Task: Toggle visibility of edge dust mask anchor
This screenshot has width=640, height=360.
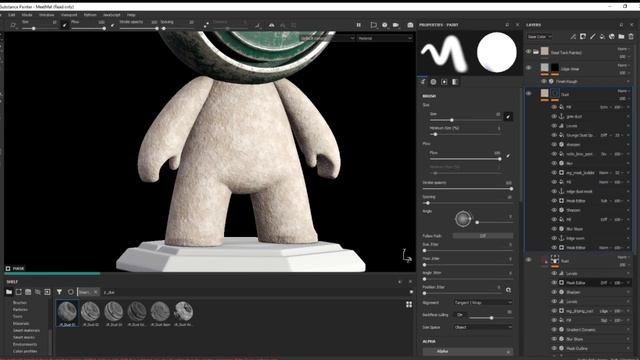Action: click(x=554, y=191)
